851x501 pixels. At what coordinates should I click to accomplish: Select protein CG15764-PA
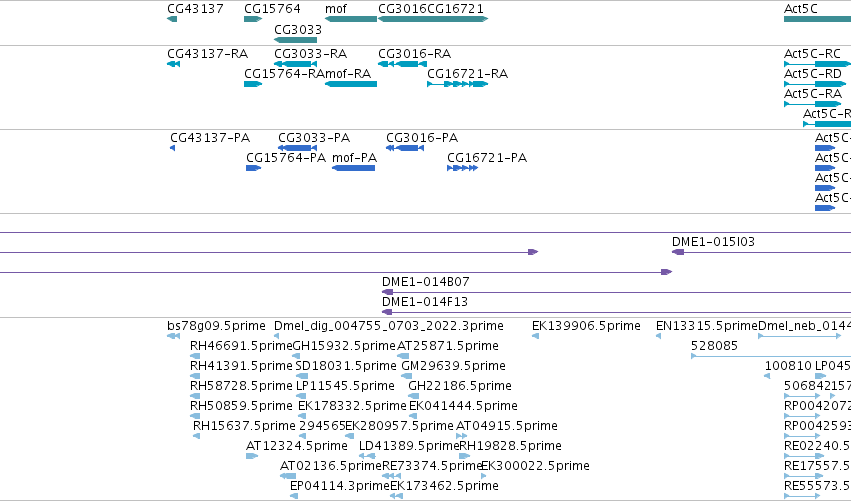253,168
